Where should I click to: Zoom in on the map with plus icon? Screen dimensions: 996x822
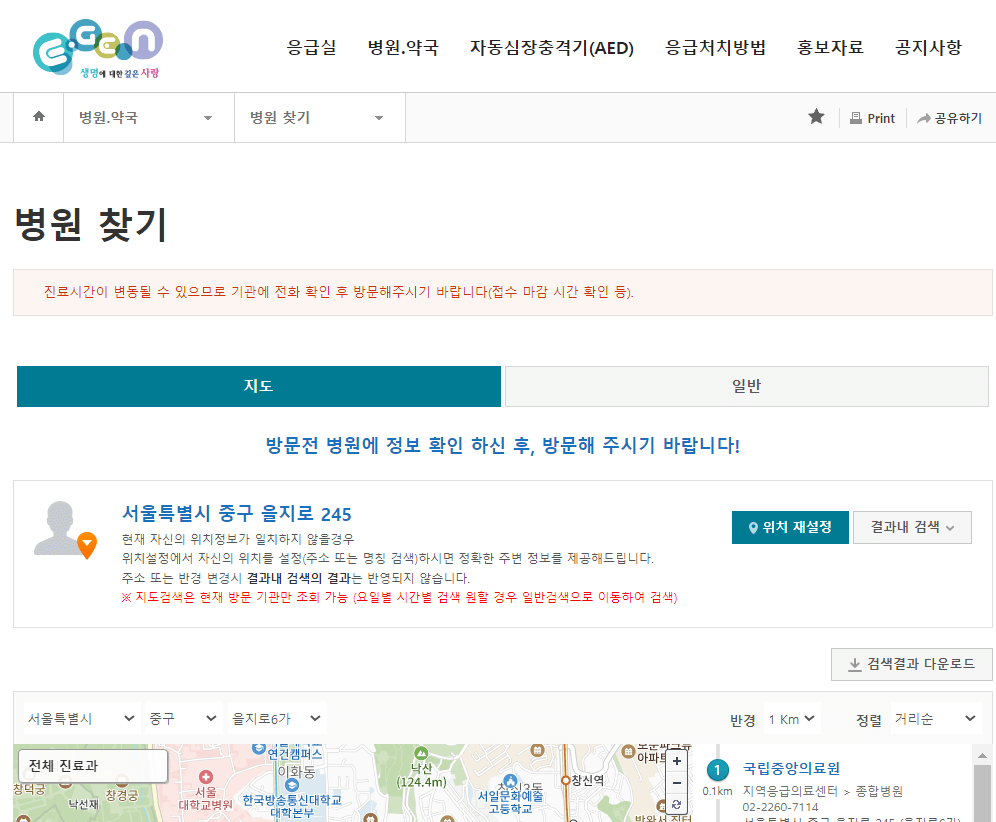[678, 763]
